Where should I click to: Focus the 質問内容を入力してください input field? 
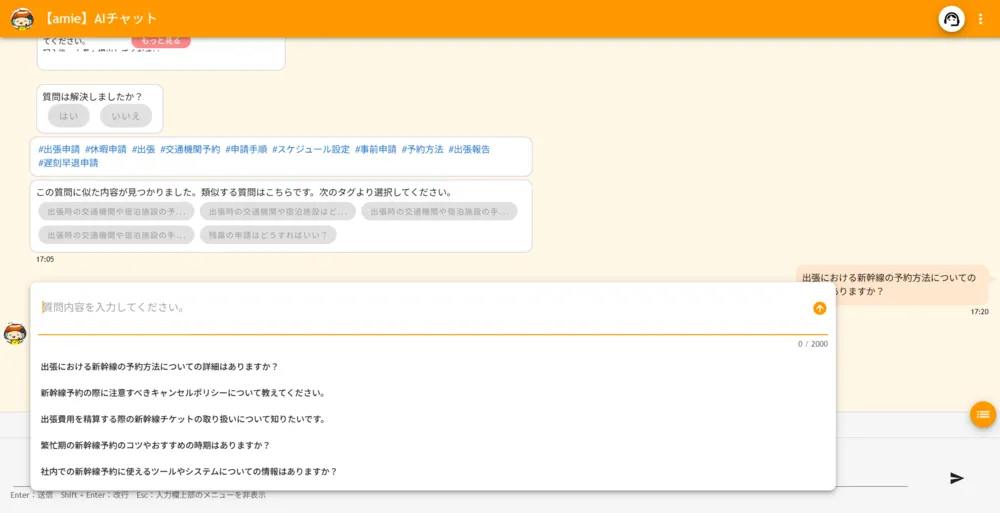coord(423,308)
